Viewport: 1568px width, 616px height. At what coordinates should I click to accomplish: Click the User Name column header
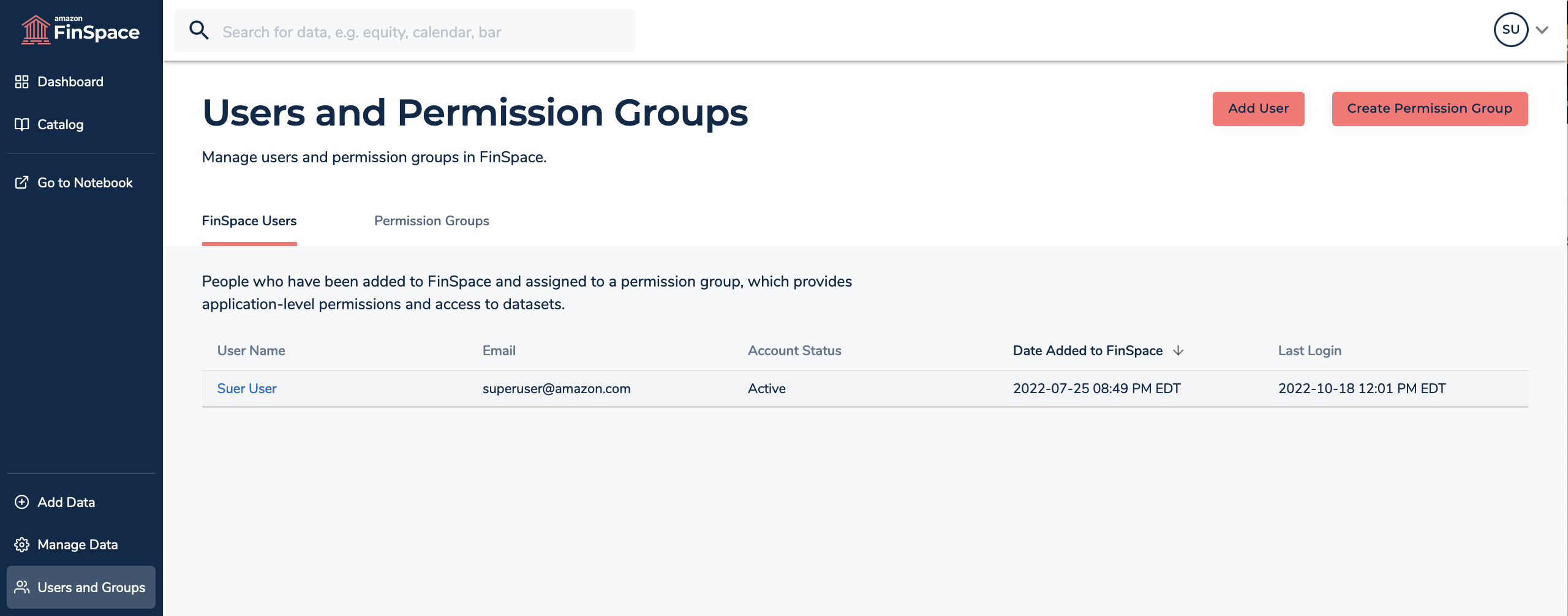251,350
